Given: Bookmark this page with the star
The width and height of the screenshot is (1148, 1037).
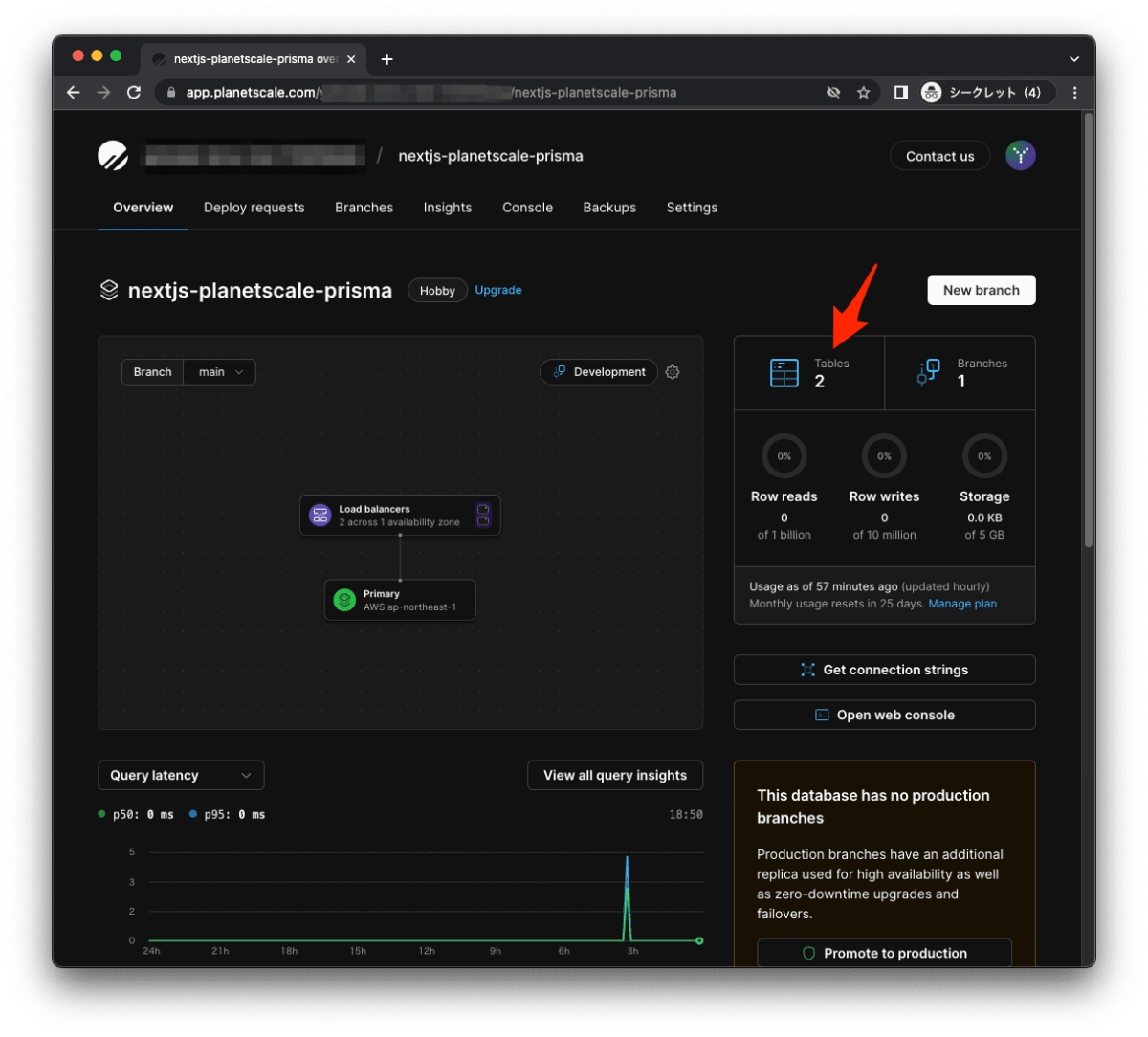Looking at the screenshot, I should pos(863,93).
